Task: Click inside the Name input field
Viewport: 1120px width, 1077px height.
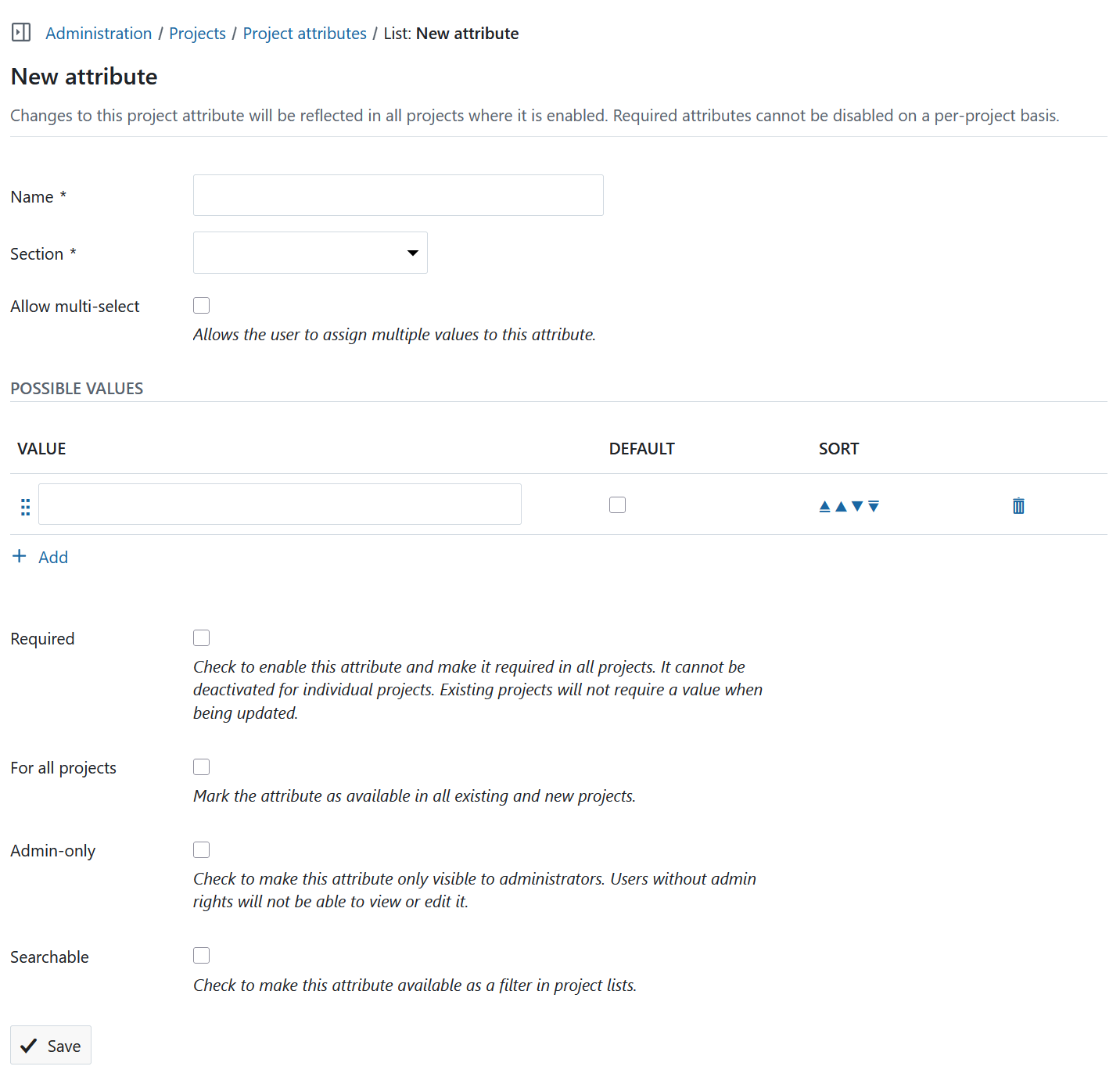Action: coord(397,195)
